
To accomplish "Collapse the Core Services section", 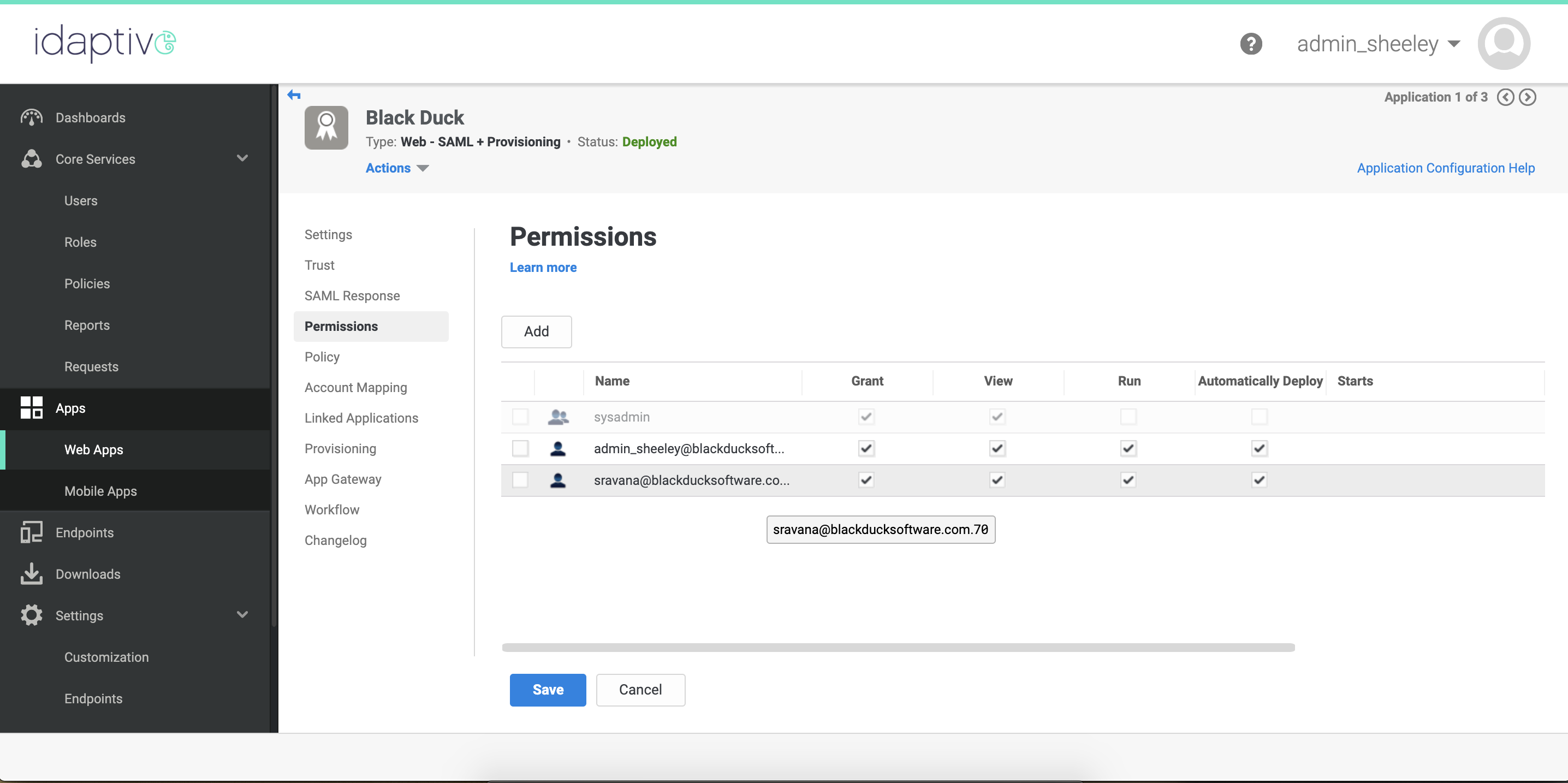I will 242,158.
